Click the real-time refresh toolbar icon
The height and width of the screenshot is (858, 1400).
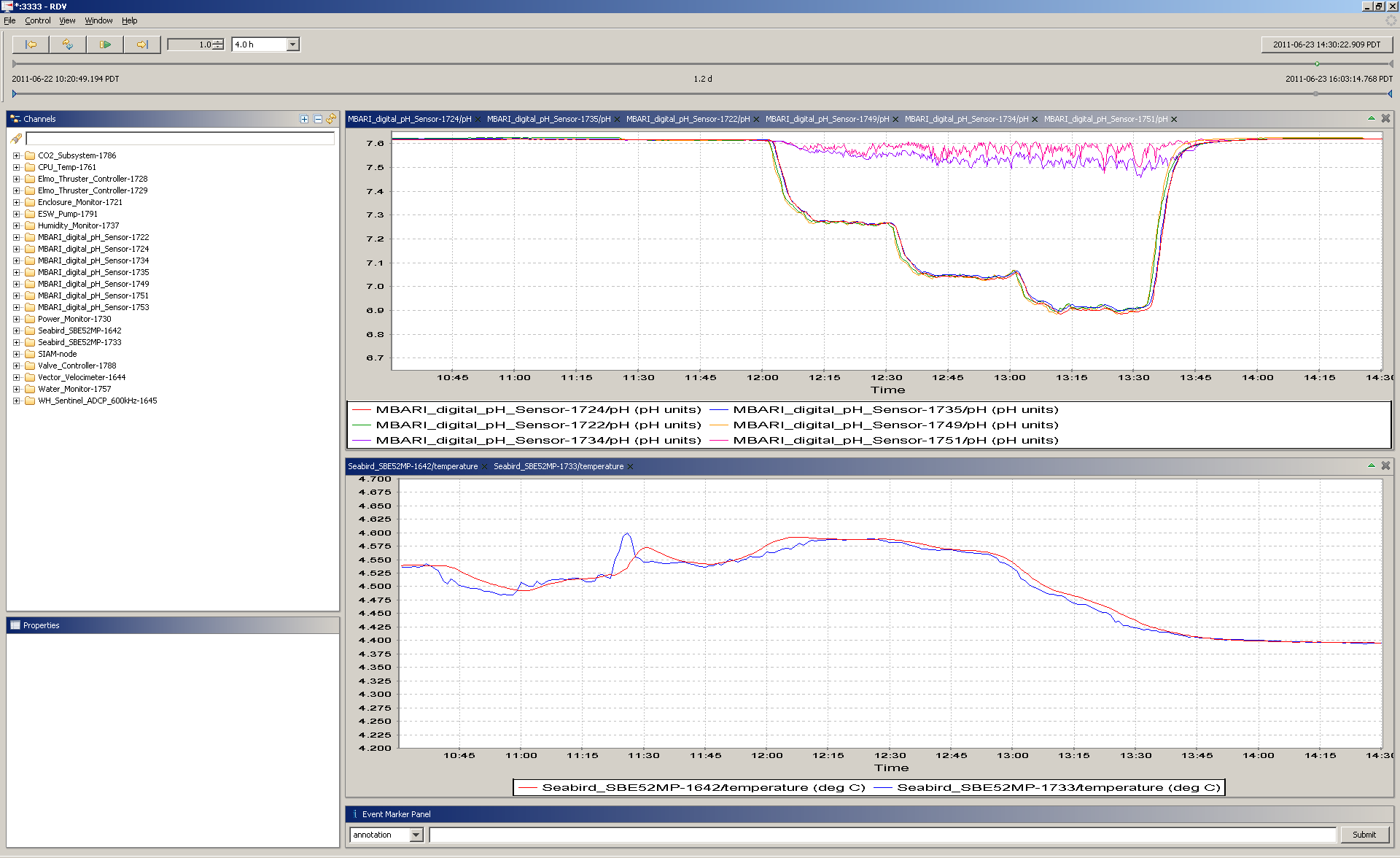[x=68, y=45]
